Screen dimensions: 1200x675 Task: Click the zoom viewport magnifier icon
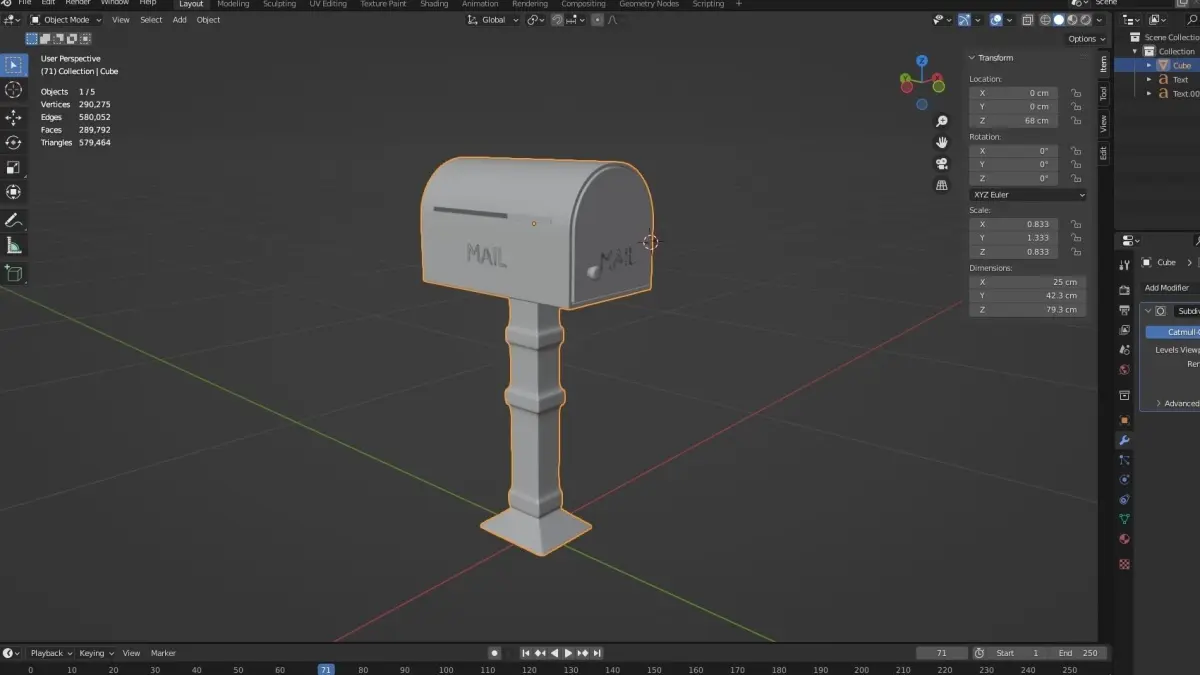(x=941, y=121)
